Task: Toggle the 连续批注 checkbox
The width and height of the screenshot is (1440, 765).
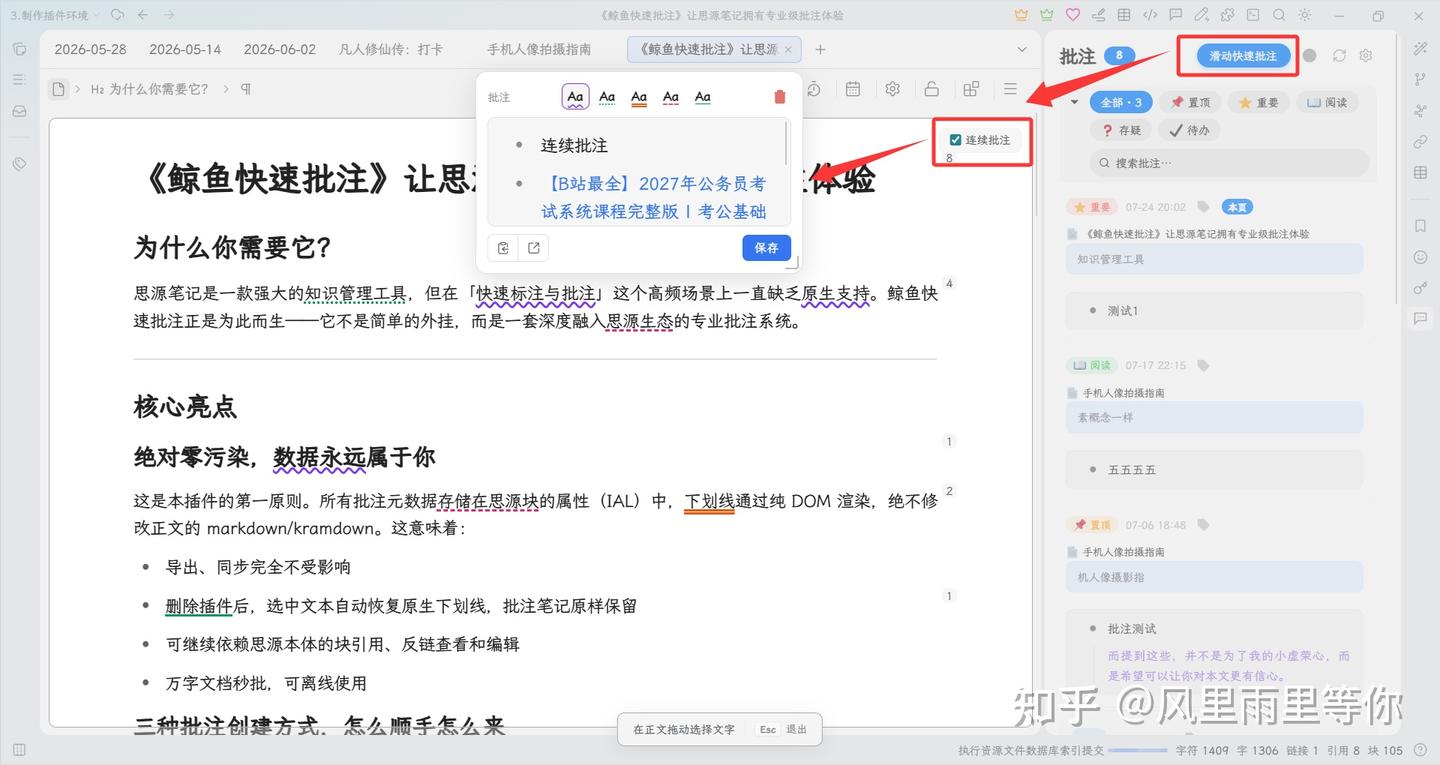Action: point(955,140)
